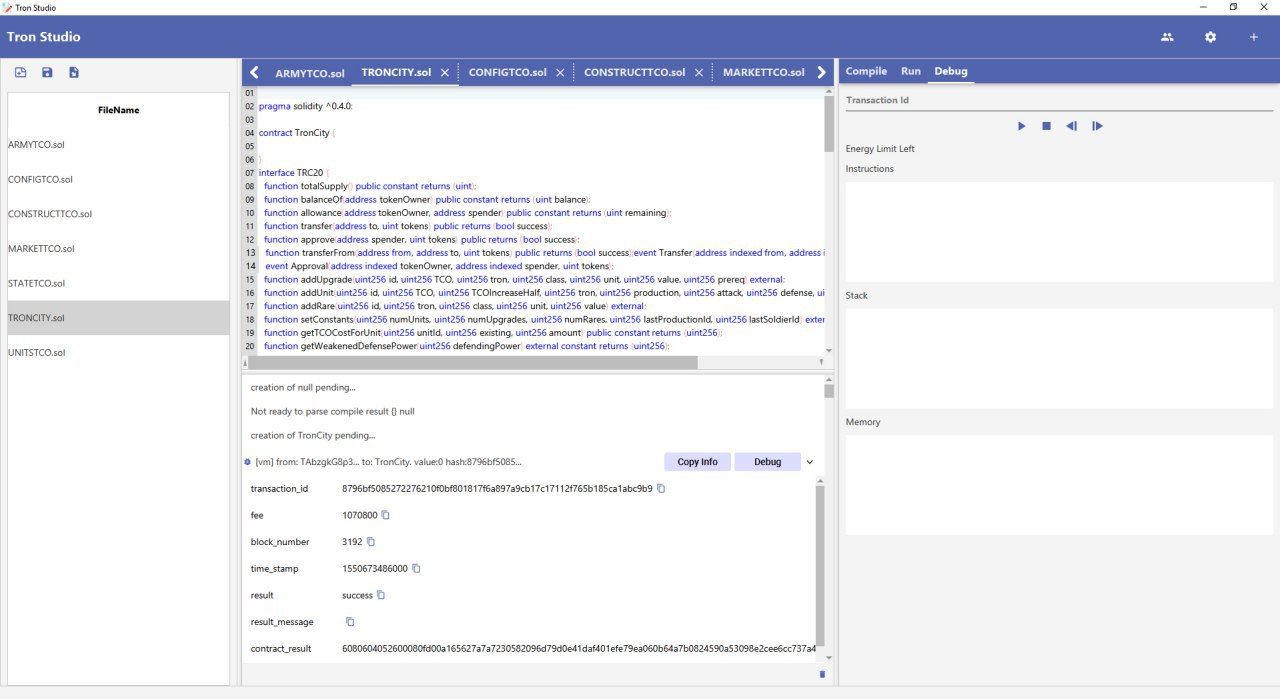
Task: Collapse the transaction details chevron
Action: [x=810, y=462]
